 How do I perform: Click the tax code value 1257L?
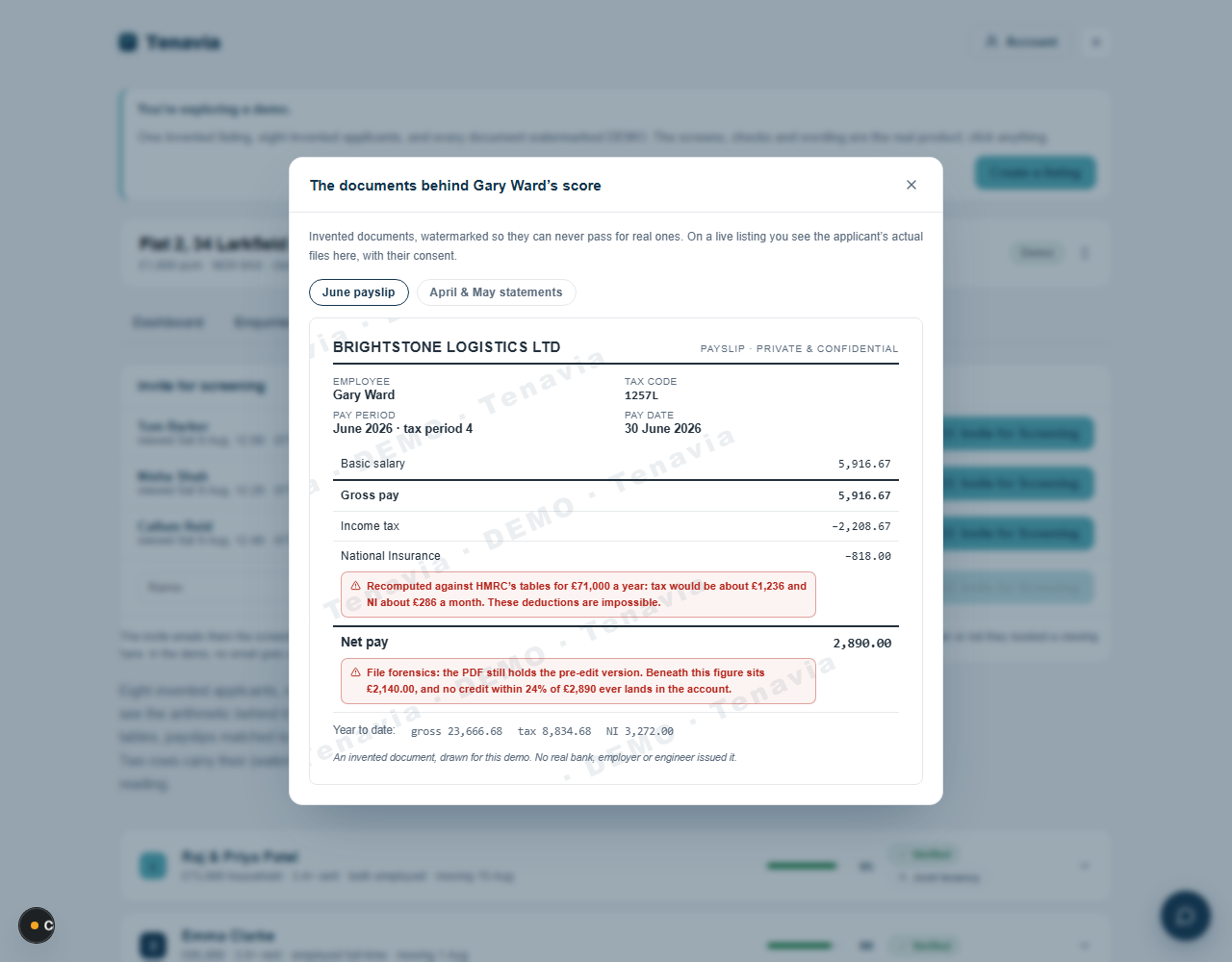point(642,395)
